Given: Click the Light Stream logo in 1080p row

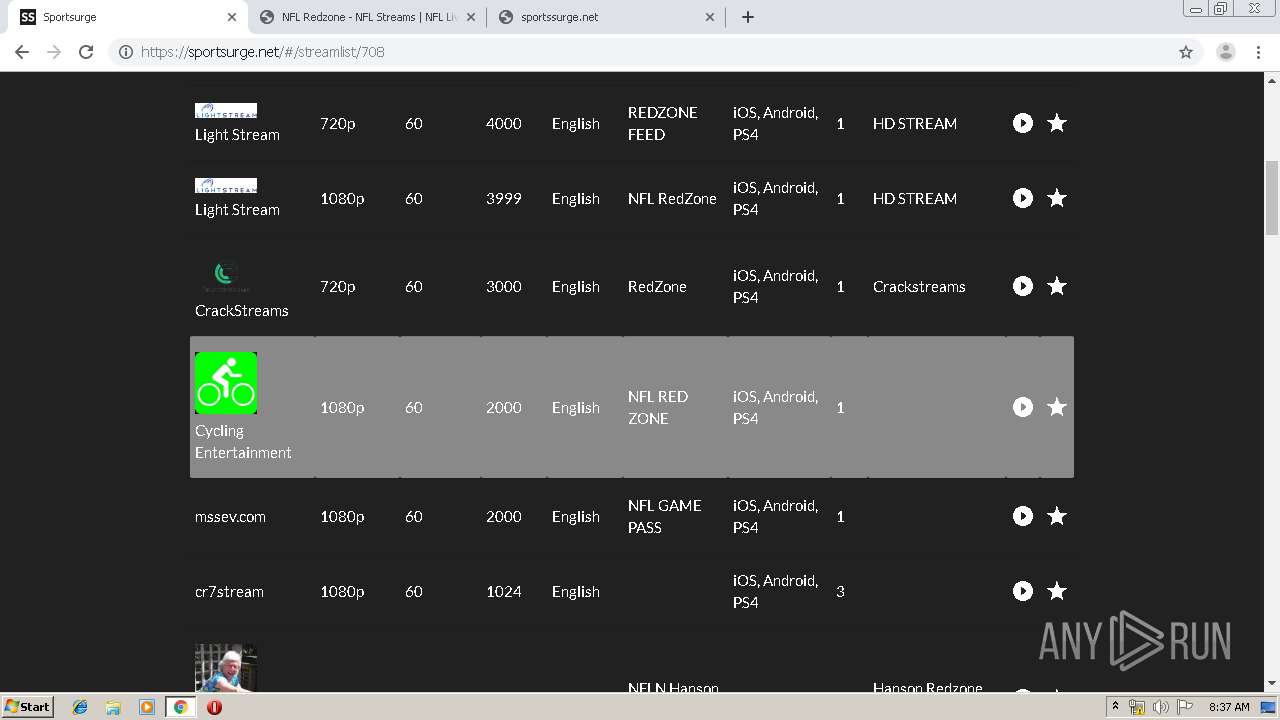Looking at the screenshot, I should 226,185.
